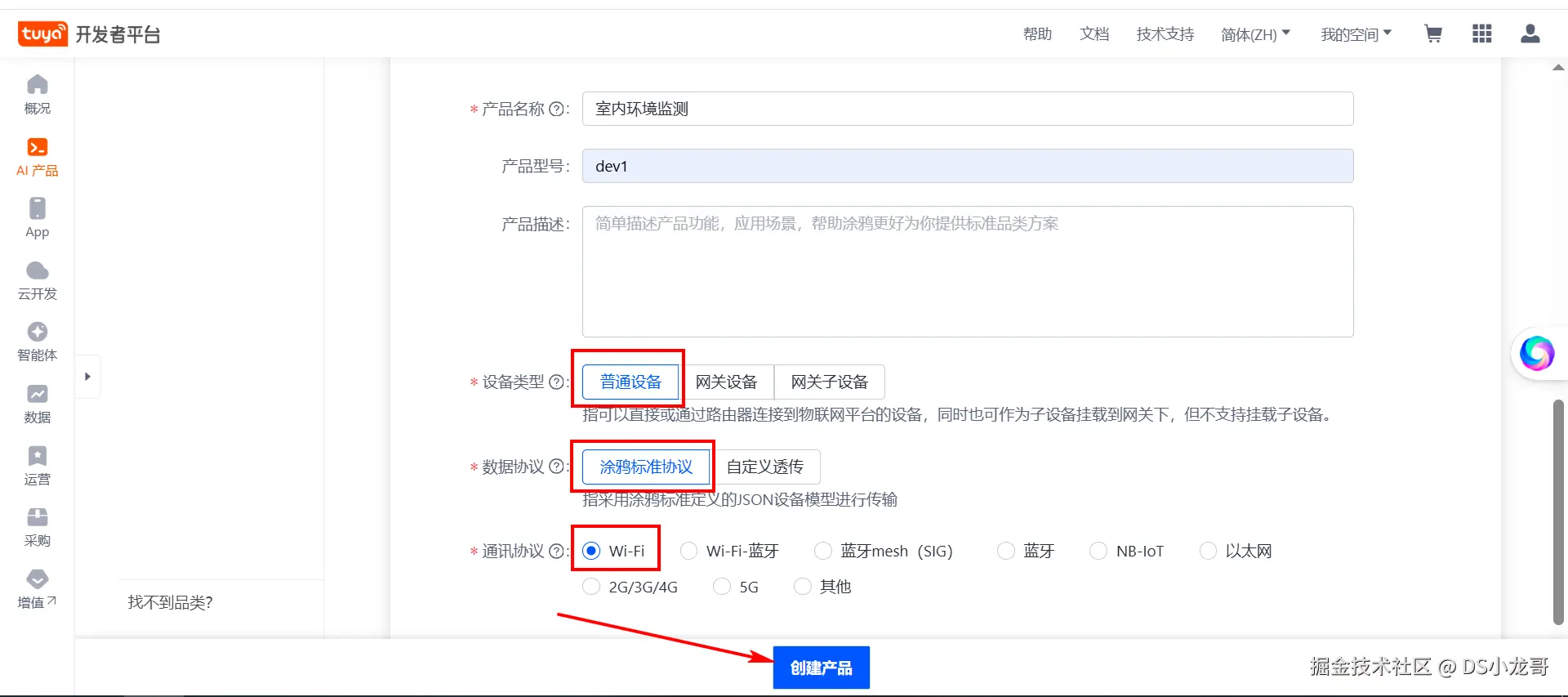Image resolution: width=1568 pixels, height=697 pixels.
Task: Click the 产品描述 description text area
Action: click(x=968, y=271)
